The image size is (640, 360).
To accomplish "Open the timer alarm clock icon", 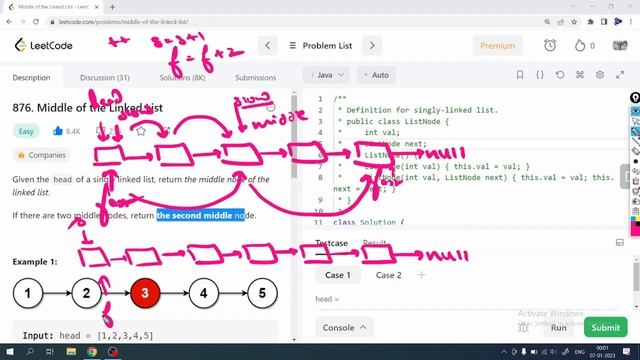I will coord(550,45).
